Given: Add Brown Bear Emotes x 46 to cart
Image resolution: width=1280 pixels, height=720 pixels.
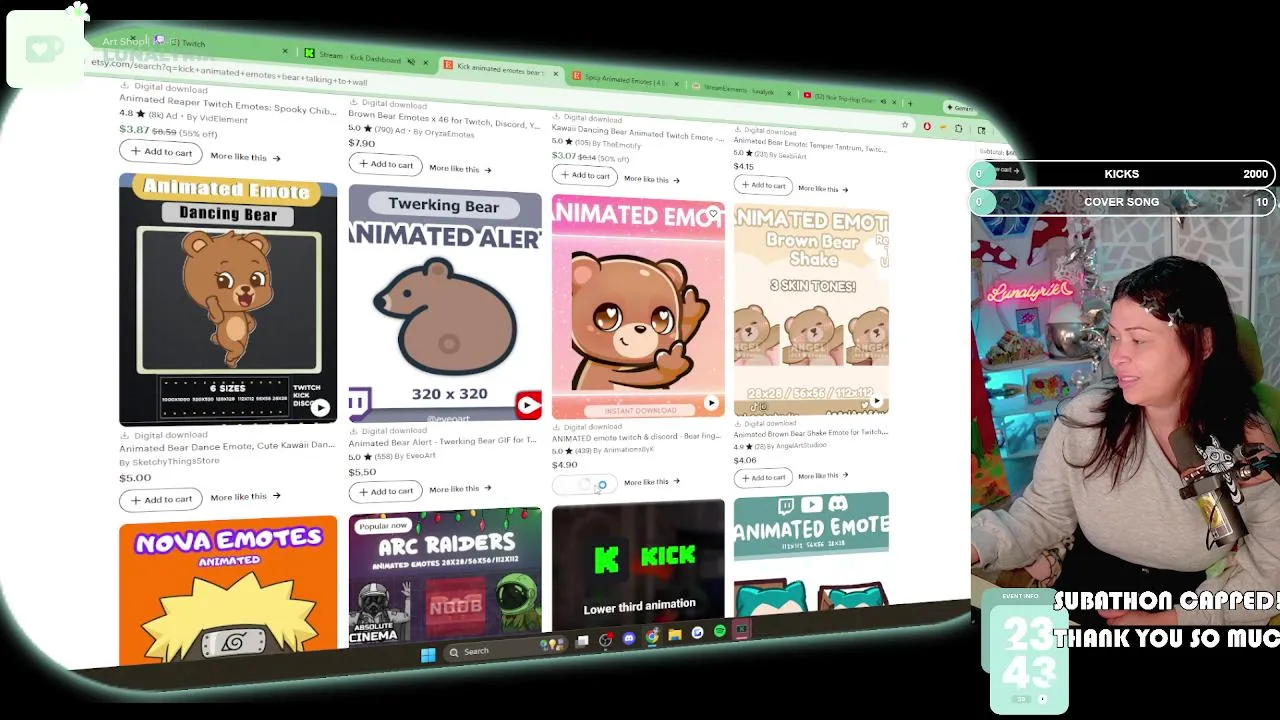Looking at the screenshot, I should pyautogui.click(x=385, y=164).
